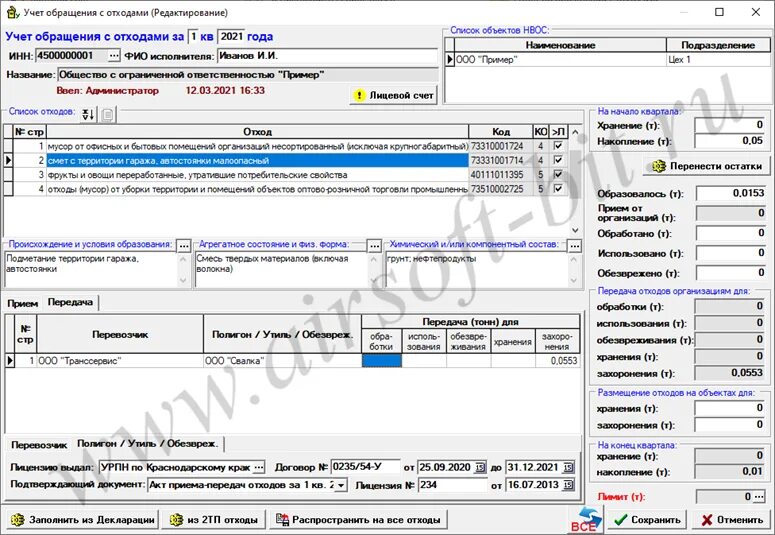Click the Обработано (т) field

(731, 233)
